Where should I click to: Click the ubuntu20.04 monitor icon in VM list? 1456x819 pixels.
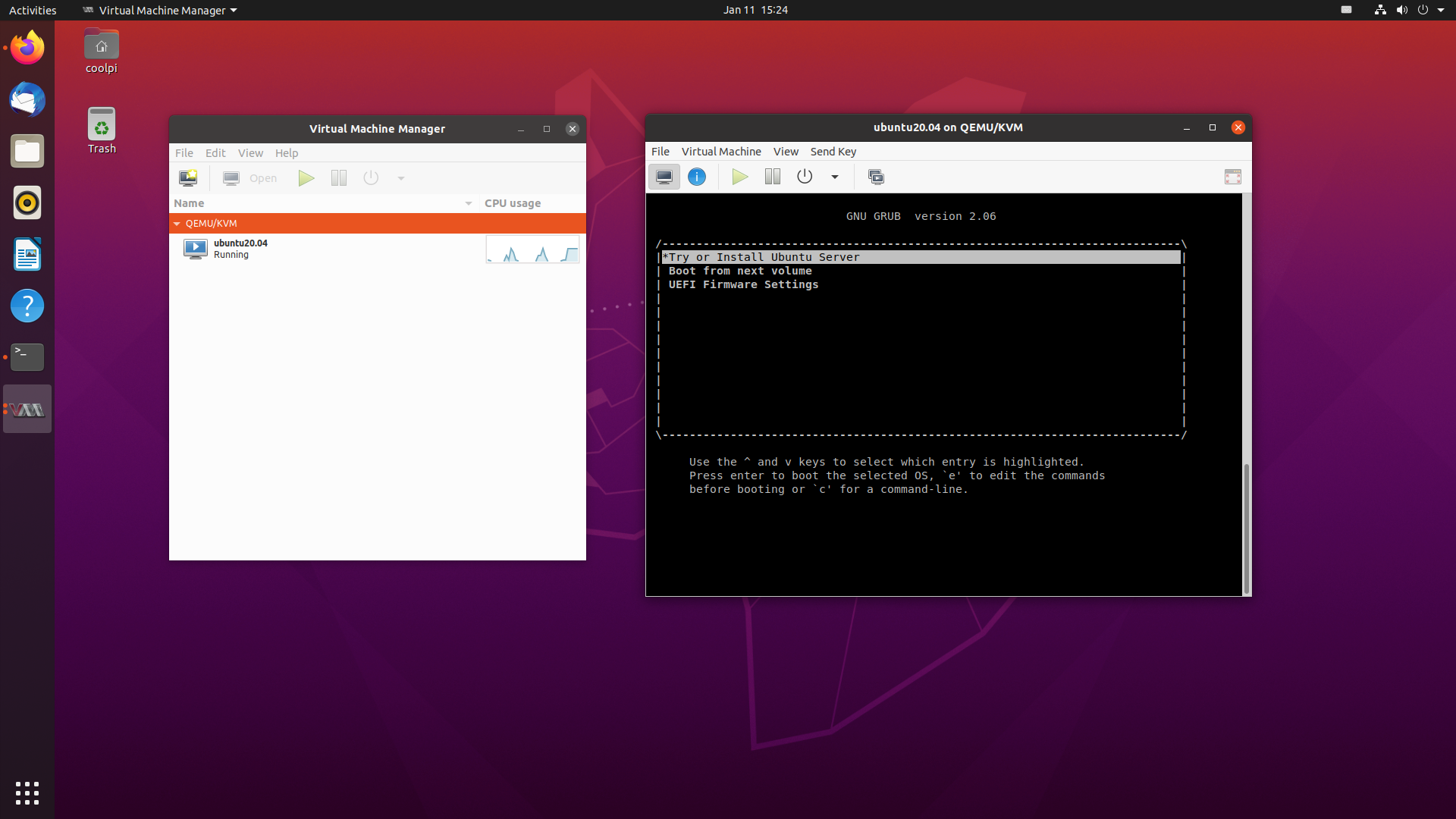[x=196, y=249]
